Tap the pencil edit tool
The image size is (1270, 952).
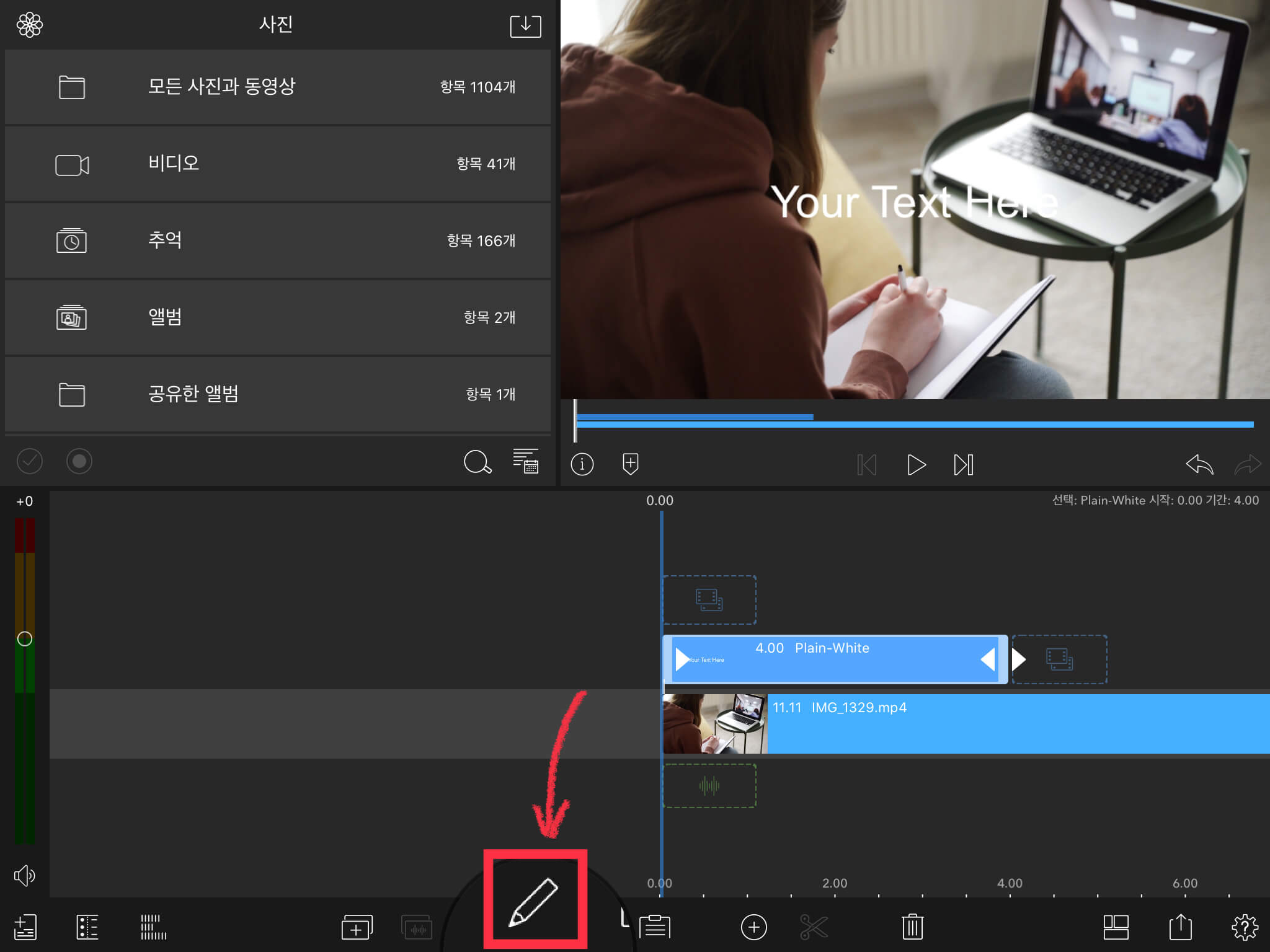click(x=534, y=902)
